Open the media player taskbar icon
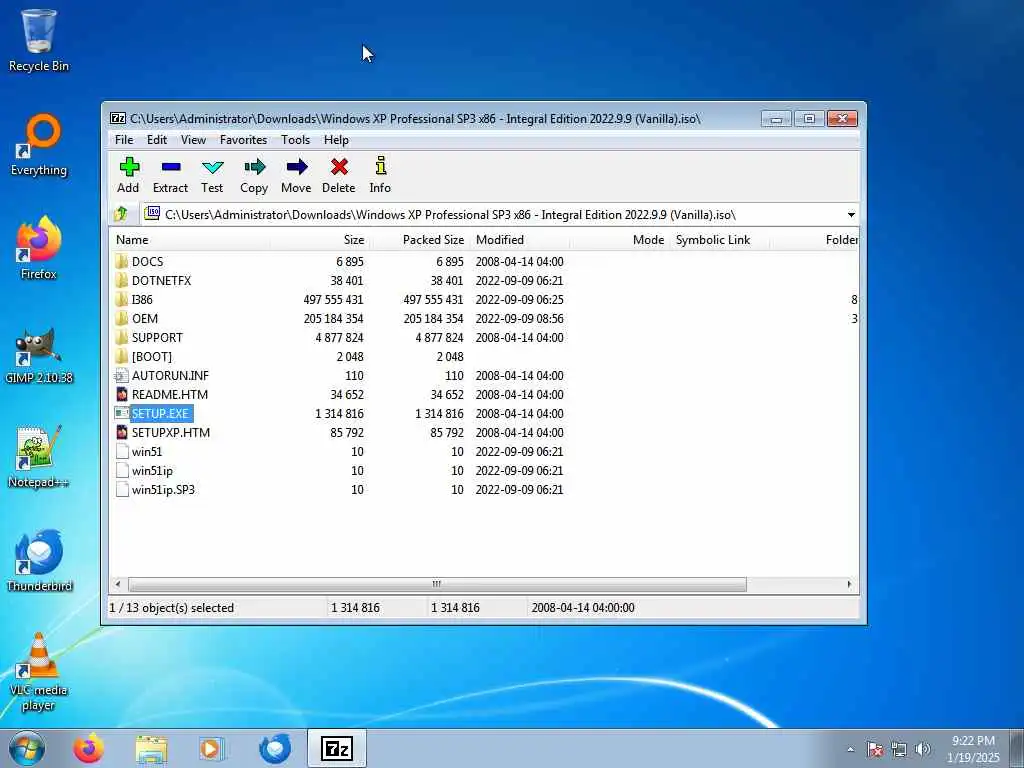 click(x=212, y=748)
